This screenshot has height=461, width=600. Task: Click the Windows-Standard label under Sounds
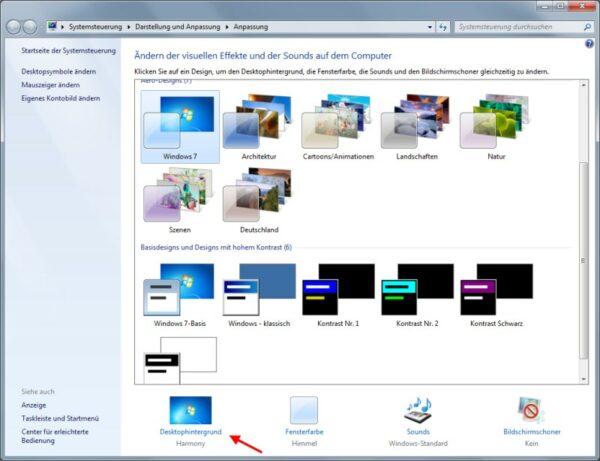tap(418, 443)
